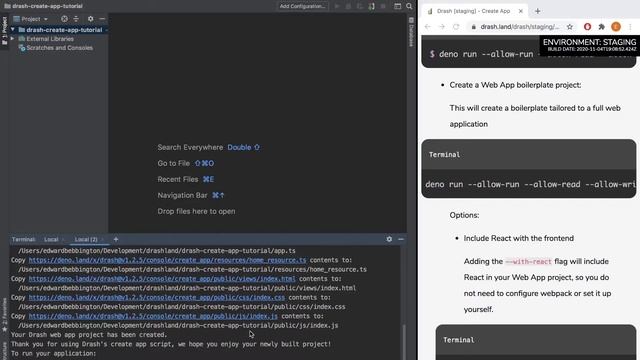Click the locate/select opened file icon
Screen dimensions: 640x360
coord(64,19)
